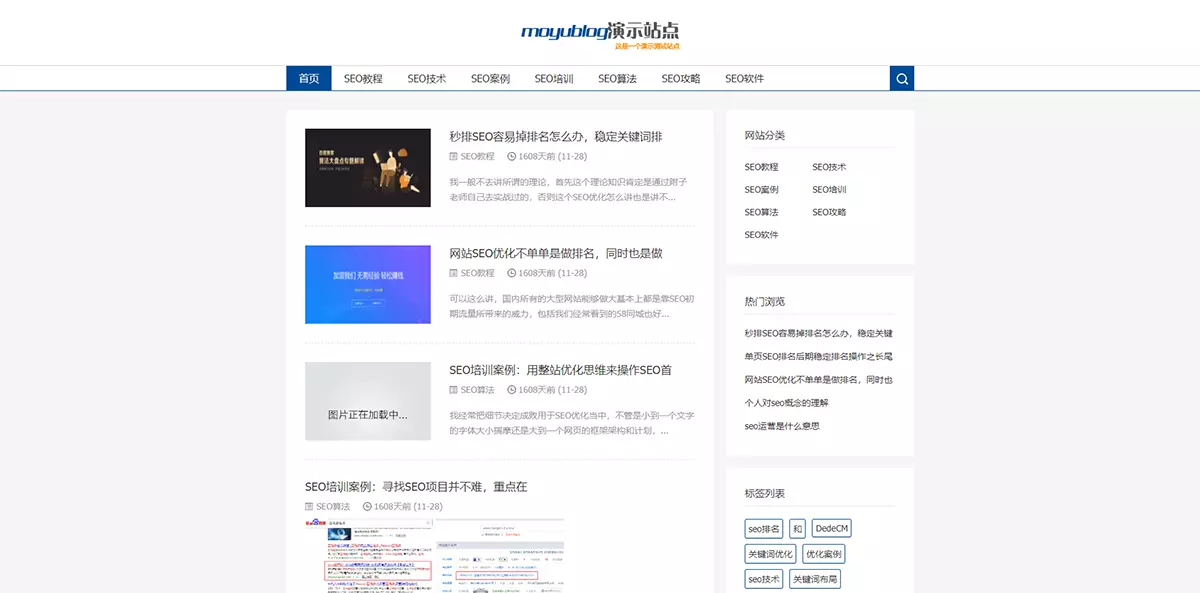The width and height of the screenshot is (1200, 593).
Task: Click 热门浏览 sidebar heading
Action: point(765,301)
